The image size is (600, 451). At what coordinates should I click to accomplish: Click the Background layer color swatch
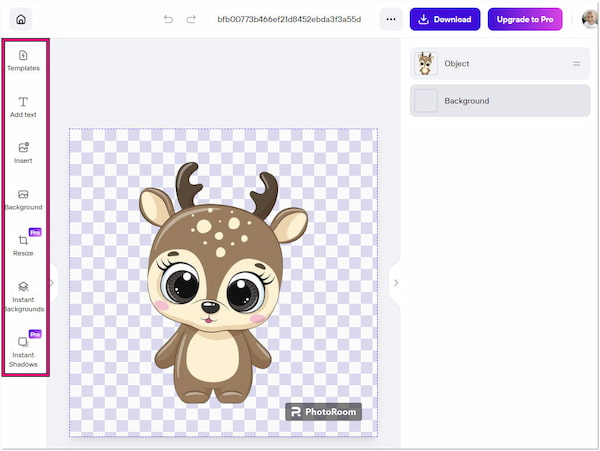(x=426, y=101)
